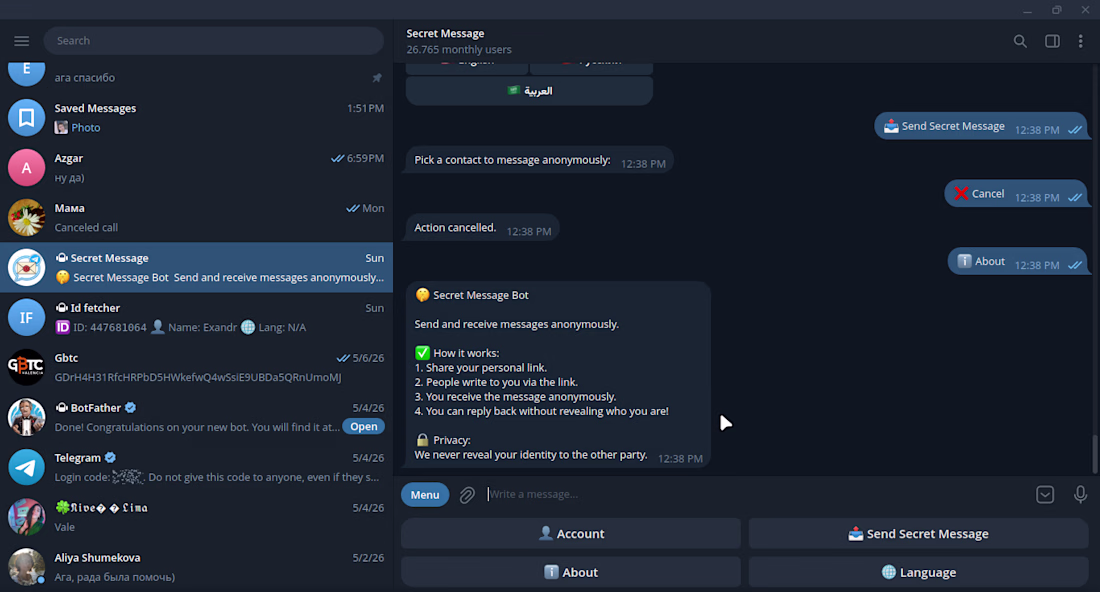Open the Telegram service notifications chat
Image resolution: width=1100 pixels, height=592 pixels.
tap(196, 467)
